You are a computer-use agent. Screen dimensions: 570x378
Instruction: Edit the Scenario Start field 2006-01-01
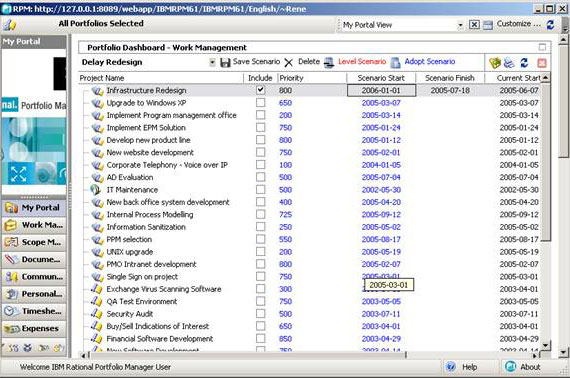[381, 91]
